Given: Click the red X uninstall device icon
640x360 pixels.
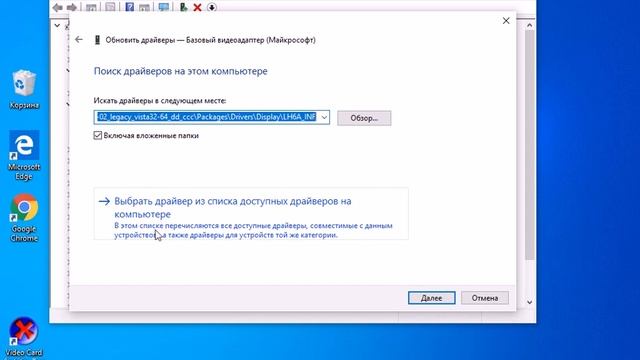Looking at the screenshot, I should [198, 7].
